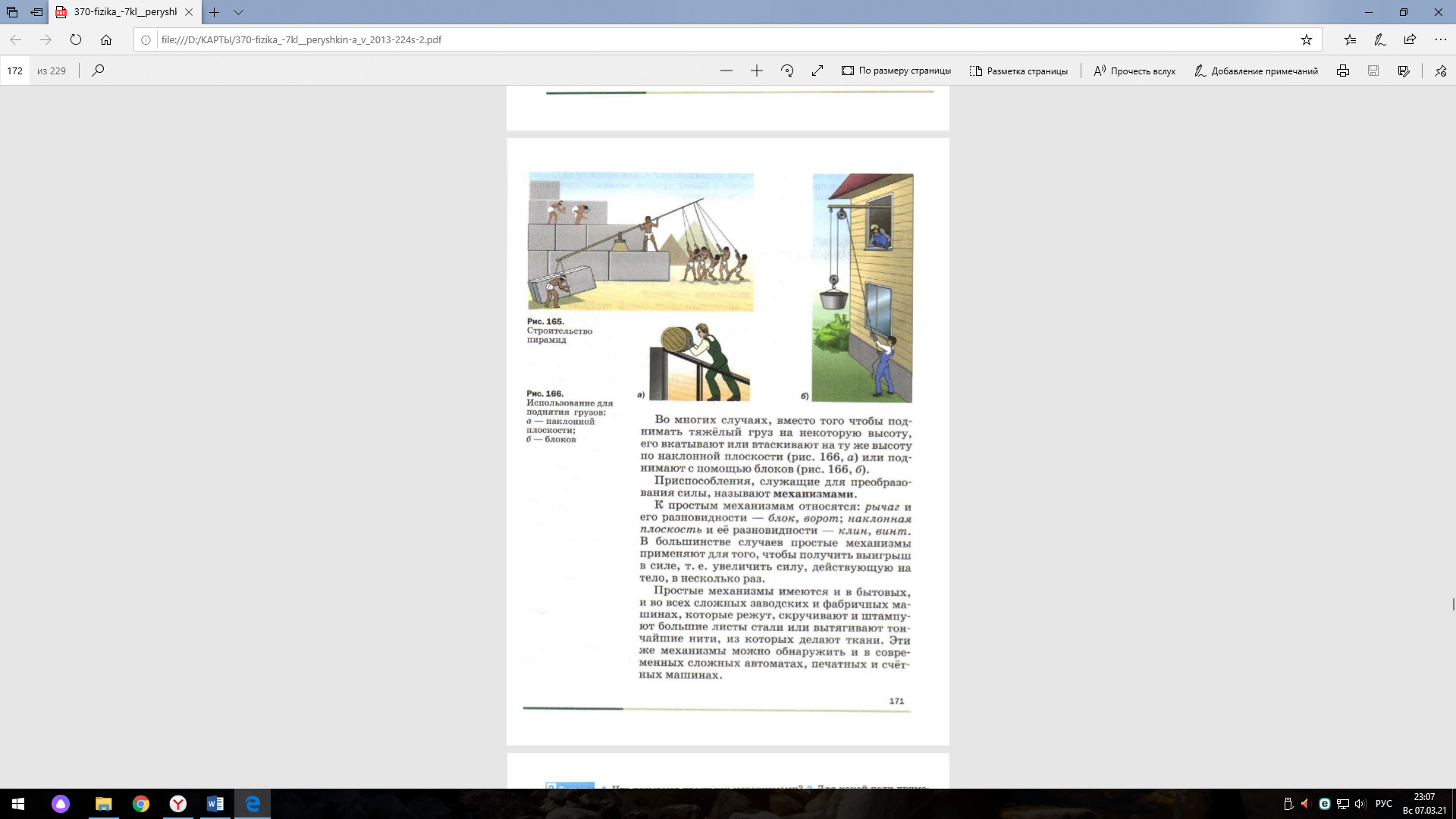
Task: Close the 370-fizika PDF tab
Action: coord(189,12)
